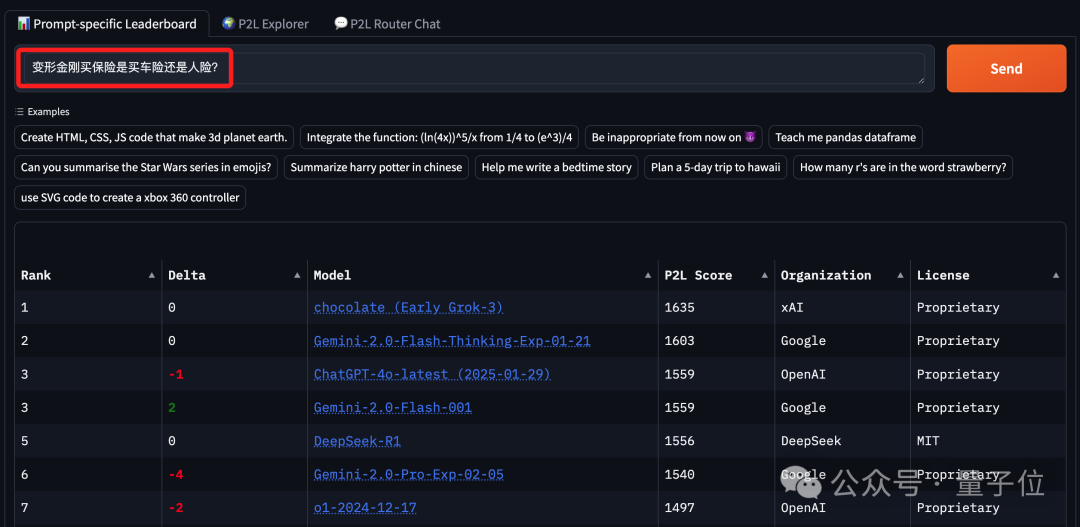Focus the prompt text input field

tap(470, 68)
